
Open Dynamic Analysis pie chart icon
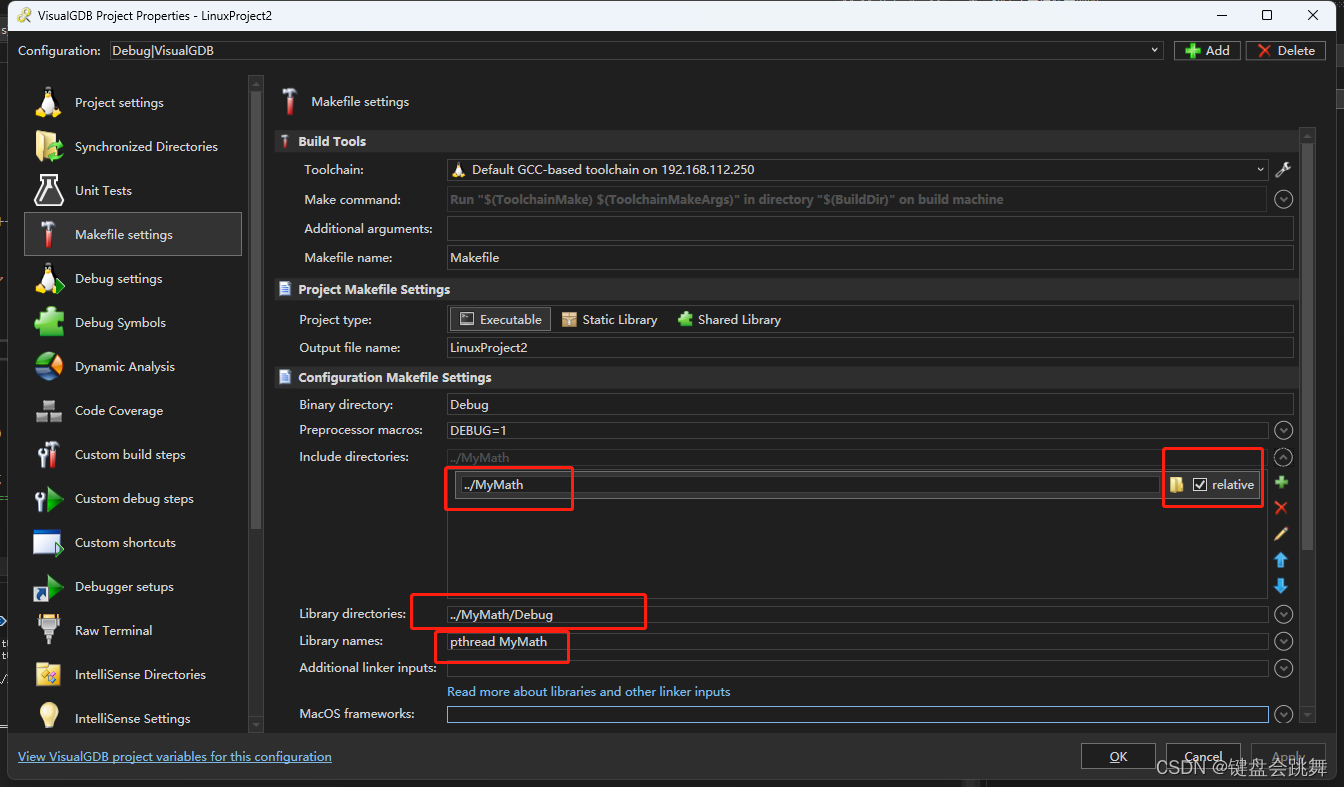(x=48, y=366)
